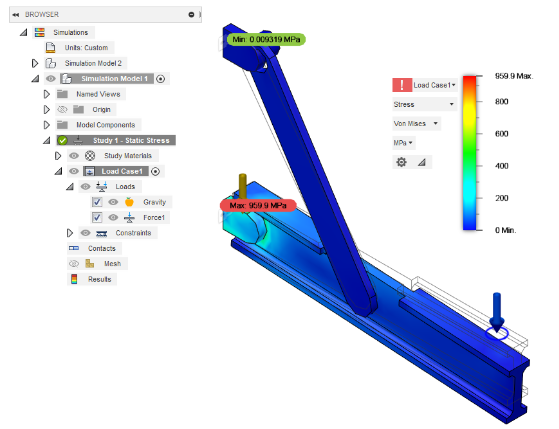Expand Simulation Model 2 node

35,63
